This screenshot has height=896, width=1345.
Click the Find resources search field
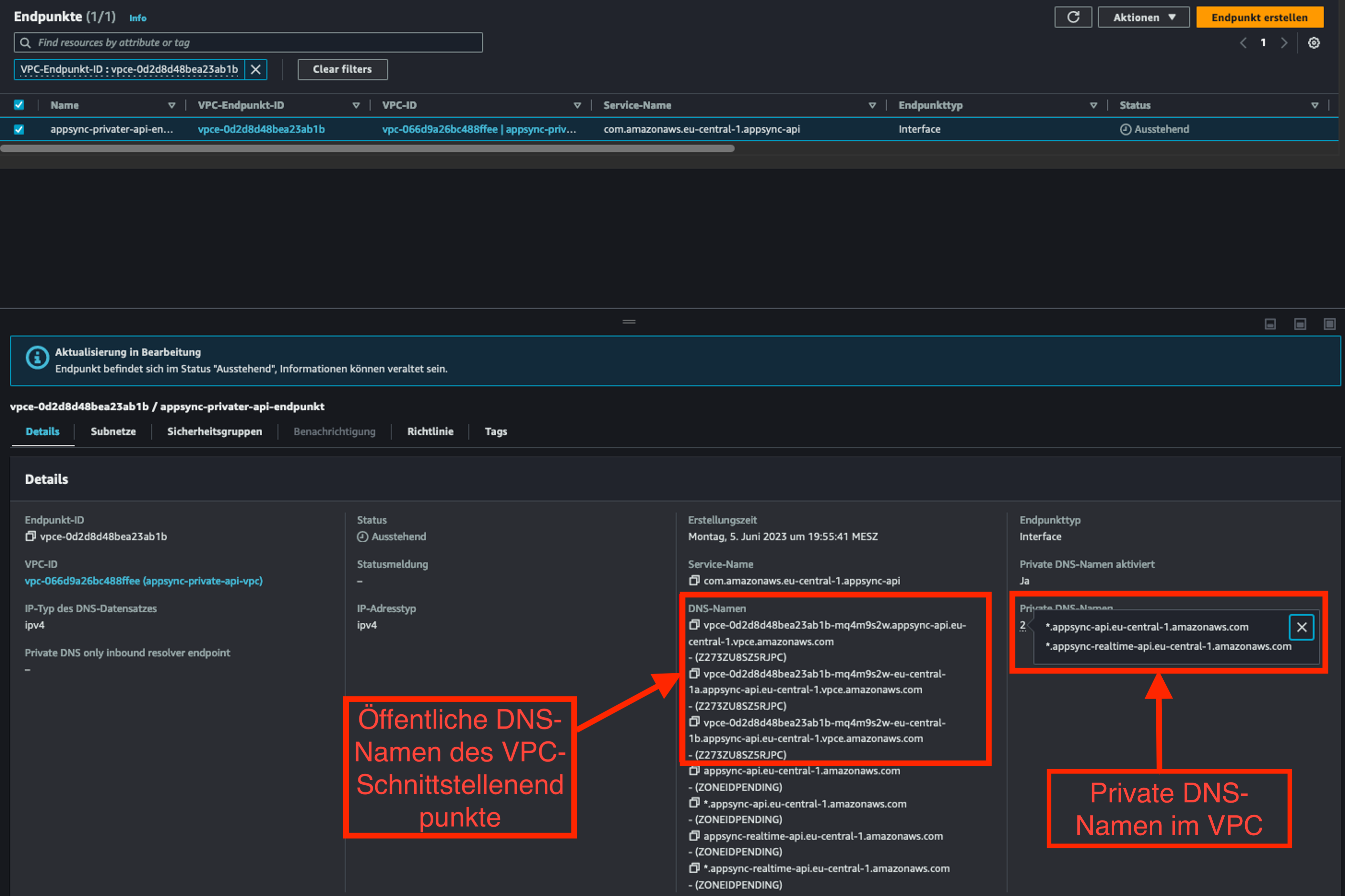[251, 42]
